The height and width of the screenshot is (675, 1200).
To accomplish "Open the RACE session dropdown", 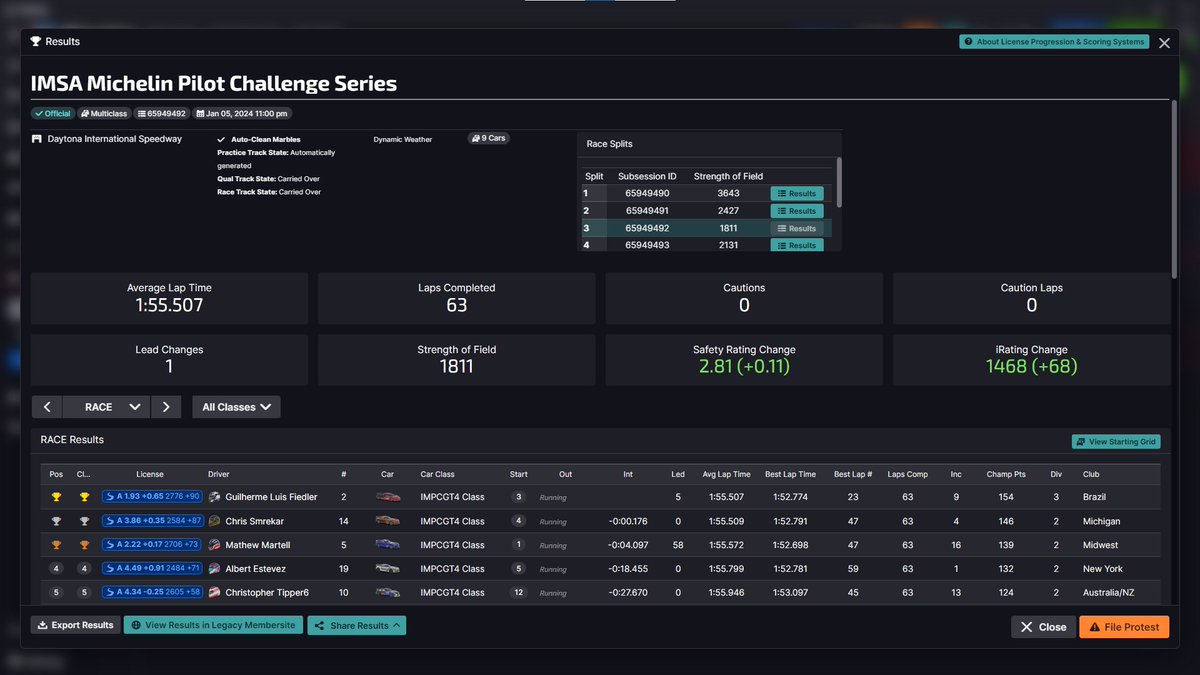I will [106, 407].
